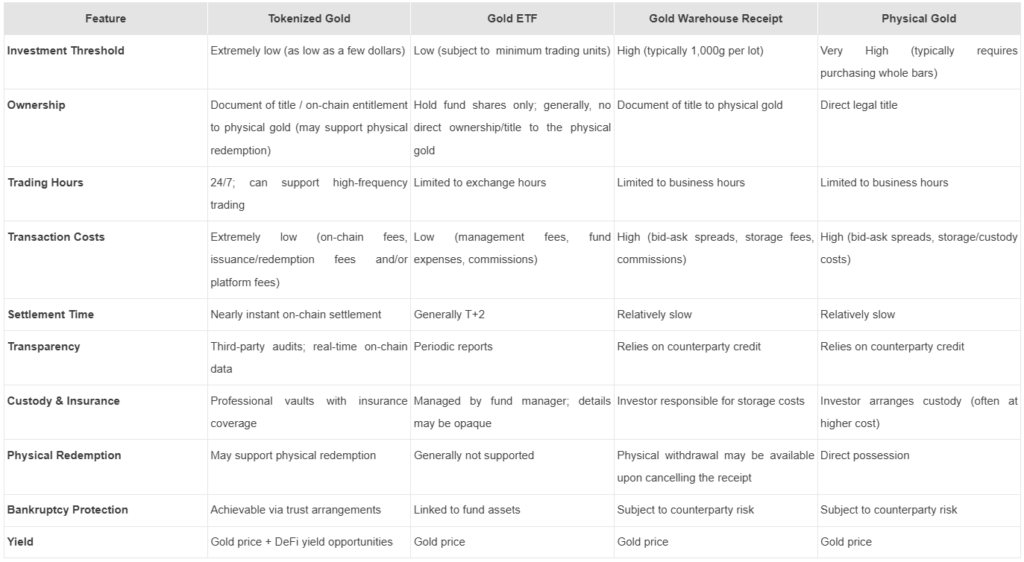The image size is (1024, 562).
Task: Click the Yield row label
Action: 20,542
